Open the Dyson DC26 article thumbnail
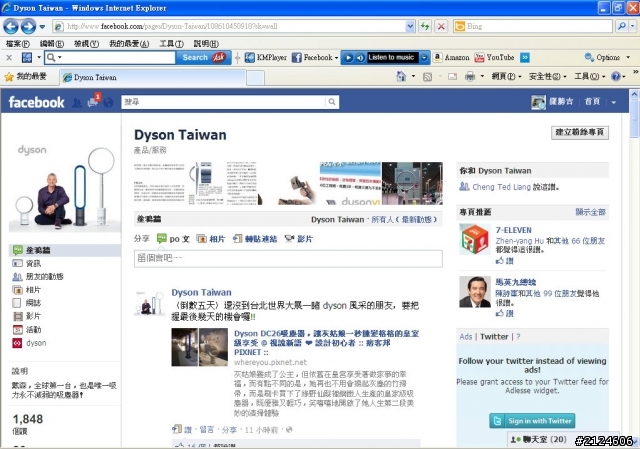The width and height of the screenshot is (640, 449). pos(199,347)
